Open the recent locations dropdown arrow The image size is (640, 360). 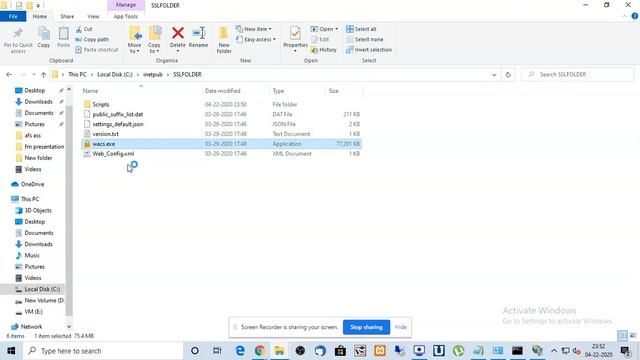point(33,75)
